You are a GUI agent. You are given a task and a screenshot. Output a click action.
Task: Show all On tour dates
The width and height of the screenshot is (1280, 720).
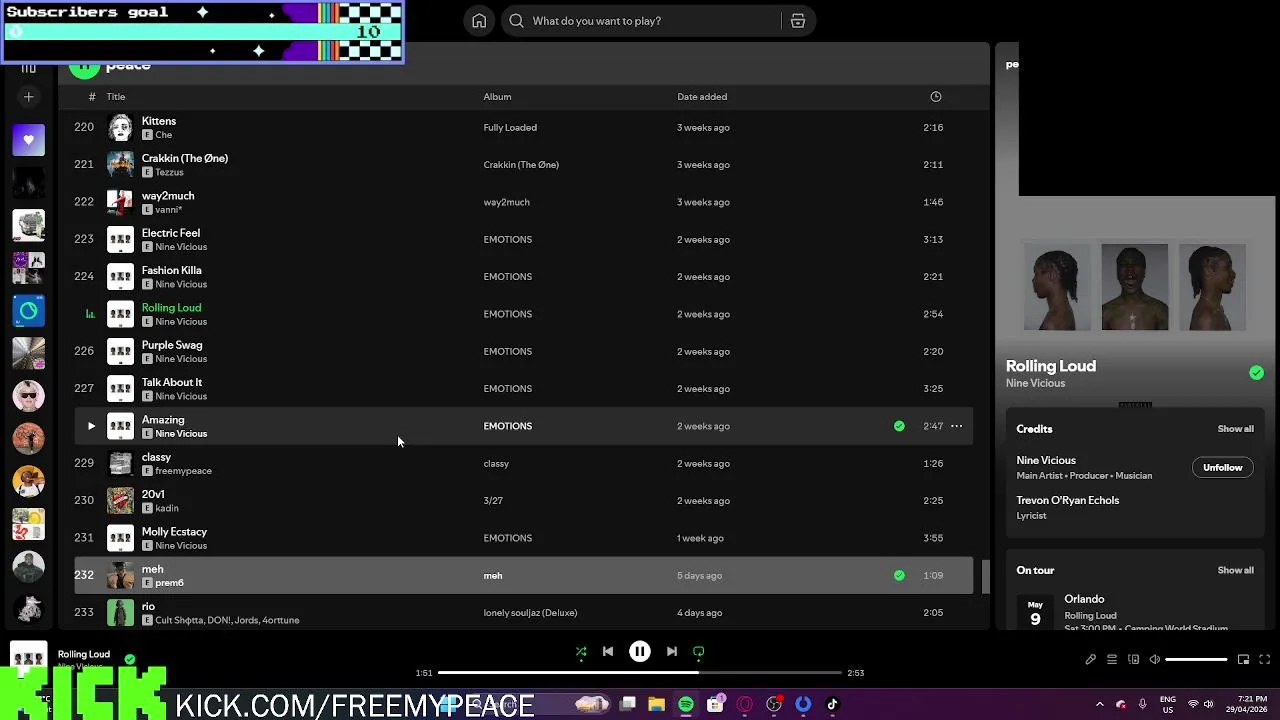tap(1235, 570)
